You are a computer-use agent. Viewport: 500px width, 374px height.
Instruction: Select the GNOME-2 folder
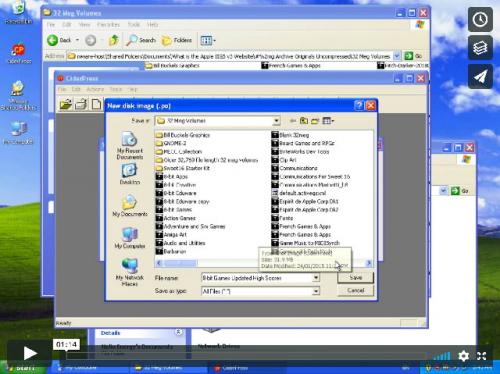pos(171,143)
